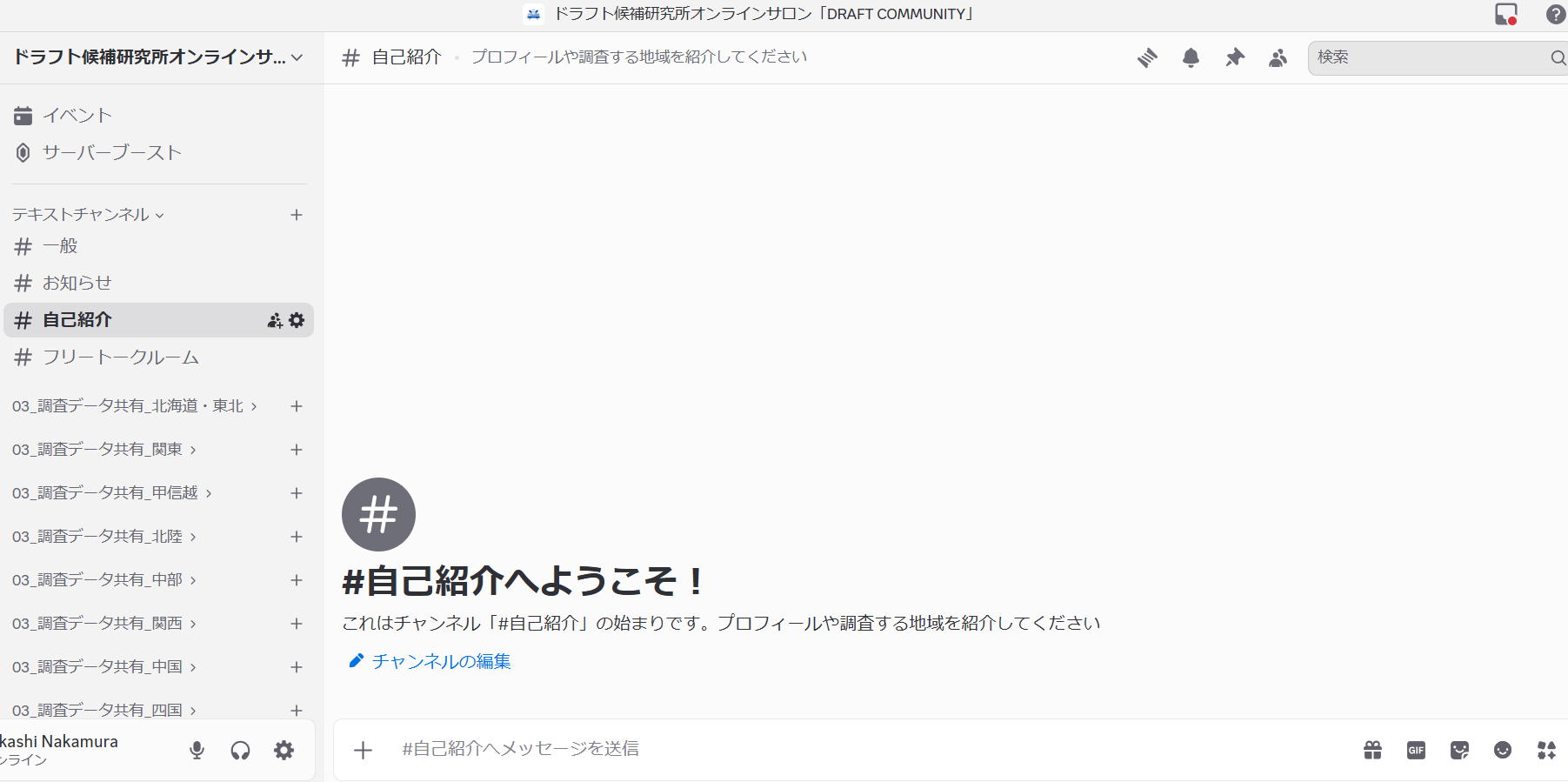Collapse the テキストチャンネル category
This screenshot has width=1568, height=782.
[88, 215]
